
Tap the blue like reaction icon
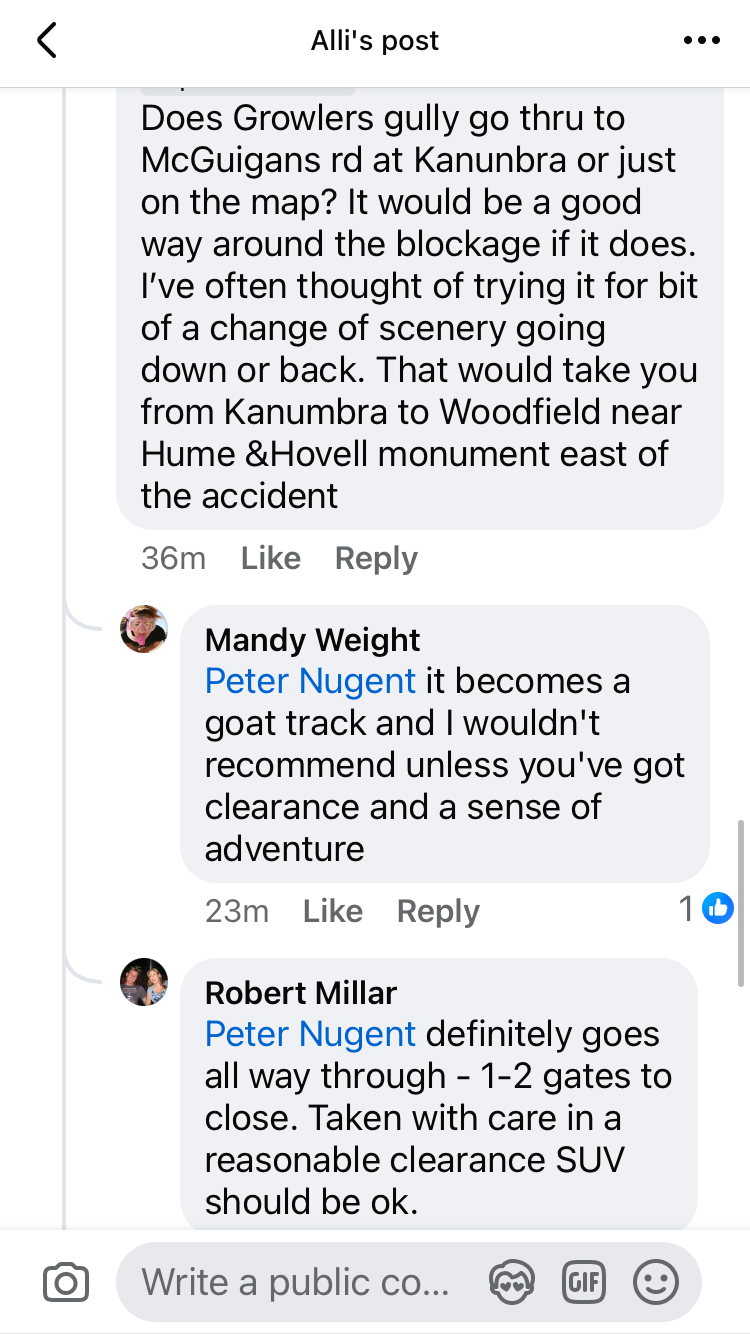pyautogui.click(x=718, y=908)
